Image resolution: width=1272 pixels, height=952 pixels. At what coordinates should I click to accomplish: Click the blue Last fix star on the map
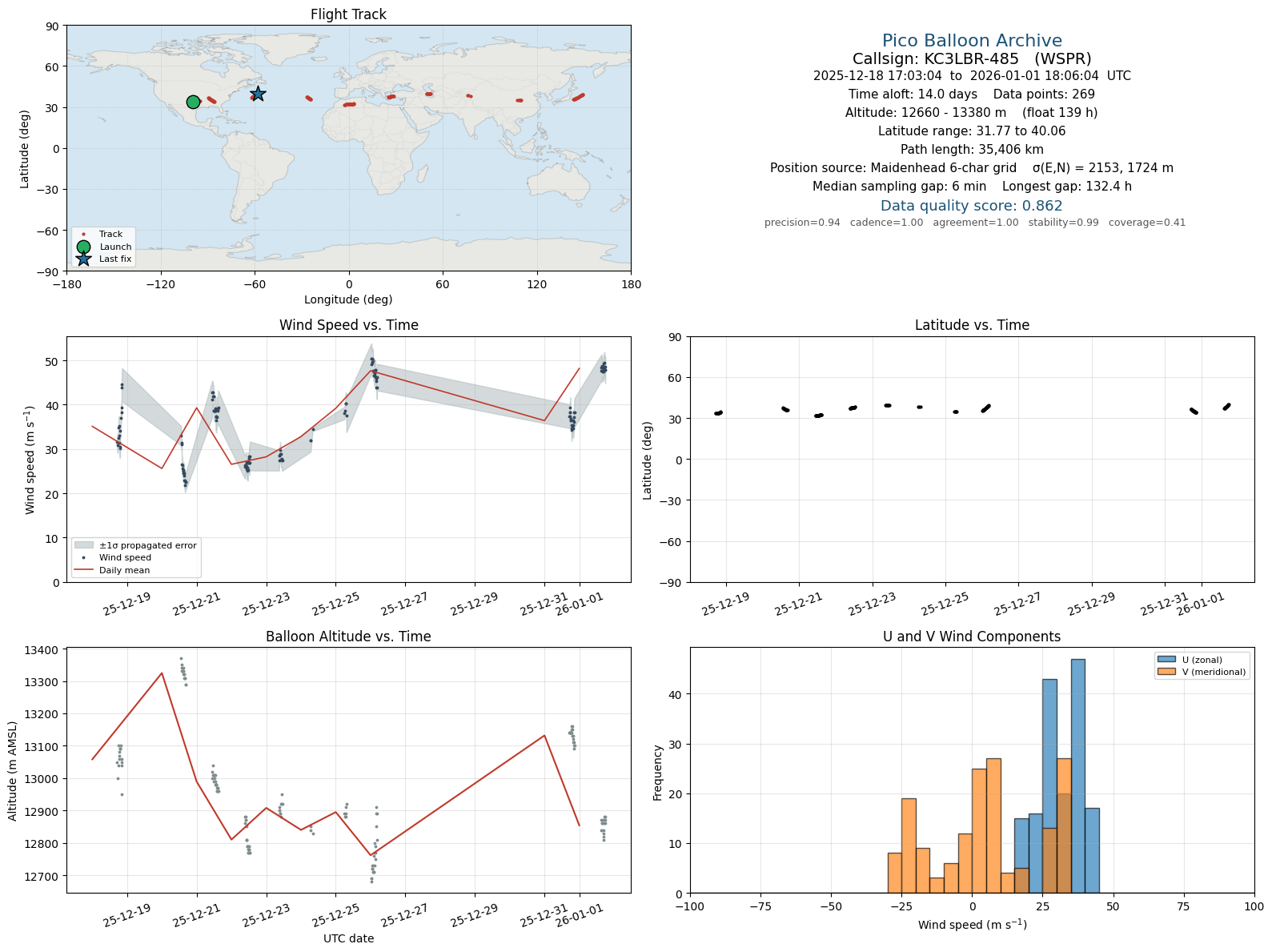(x=258, y=94)
